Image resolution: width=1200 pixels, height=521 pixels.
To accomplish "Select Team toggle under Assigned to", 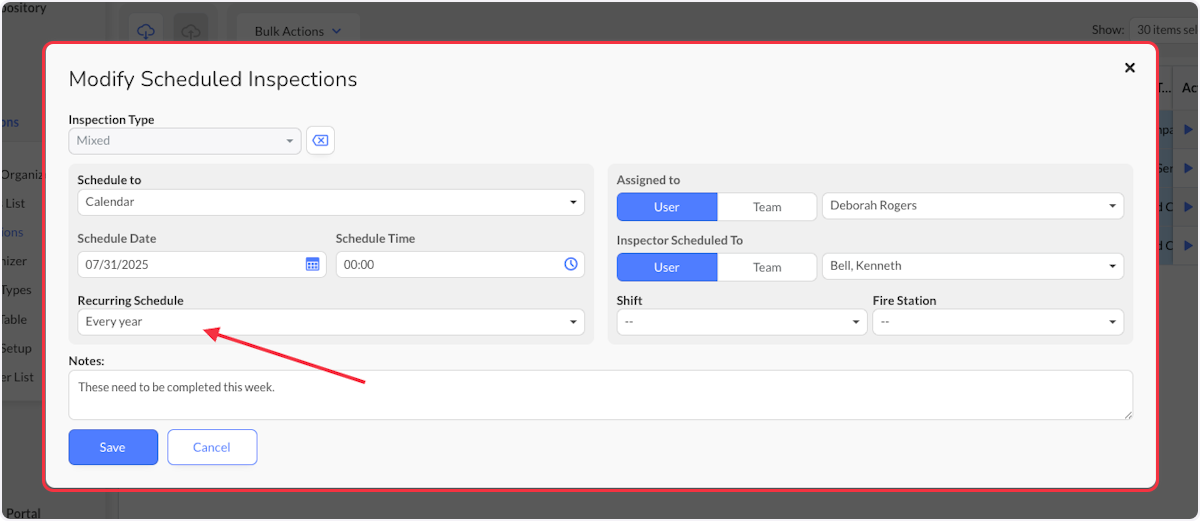I will (x=767, y=207).
